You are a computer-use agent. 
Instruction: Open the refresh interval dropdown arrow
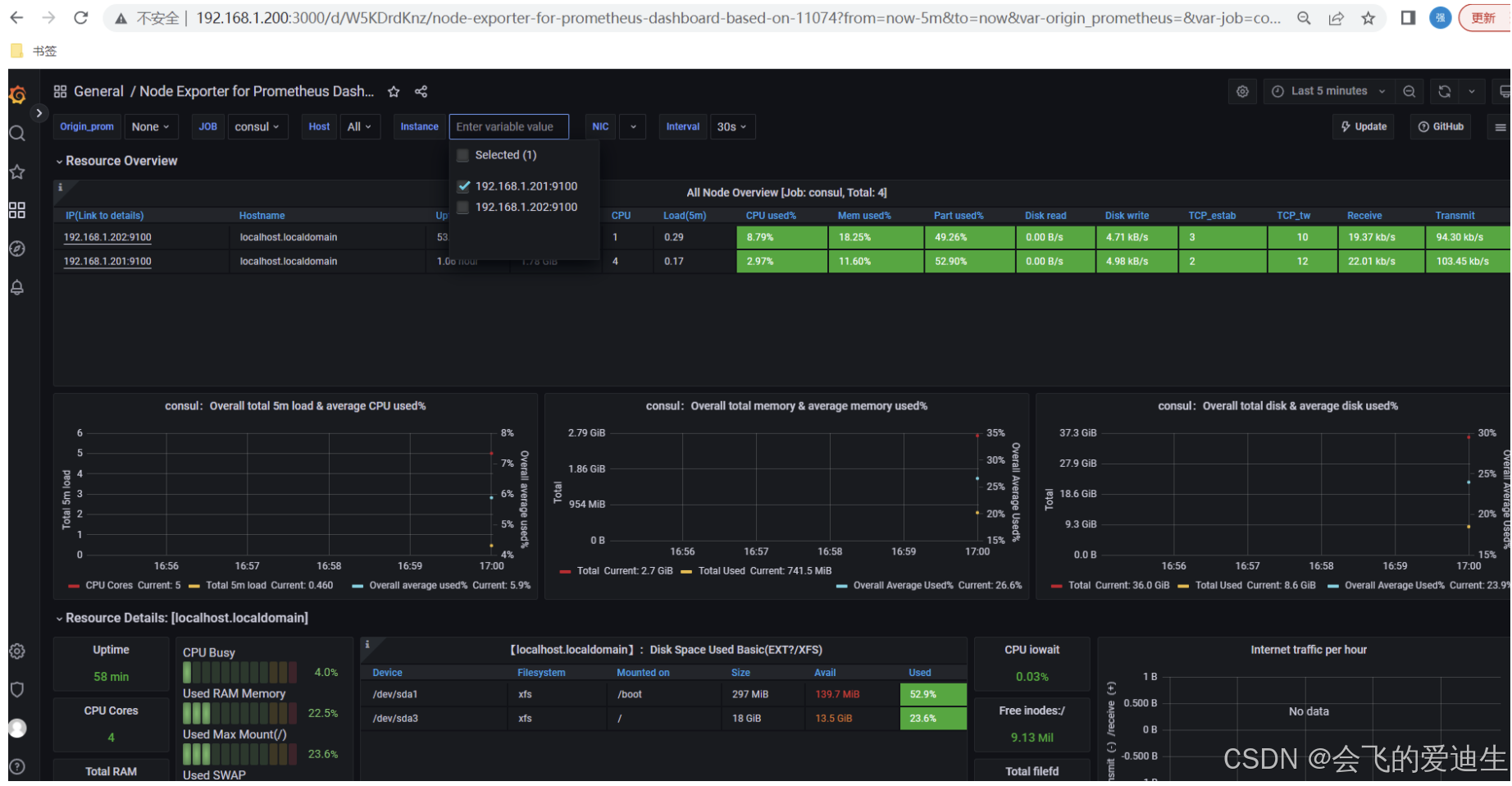pyautogui.click(x=1472, y=91)
